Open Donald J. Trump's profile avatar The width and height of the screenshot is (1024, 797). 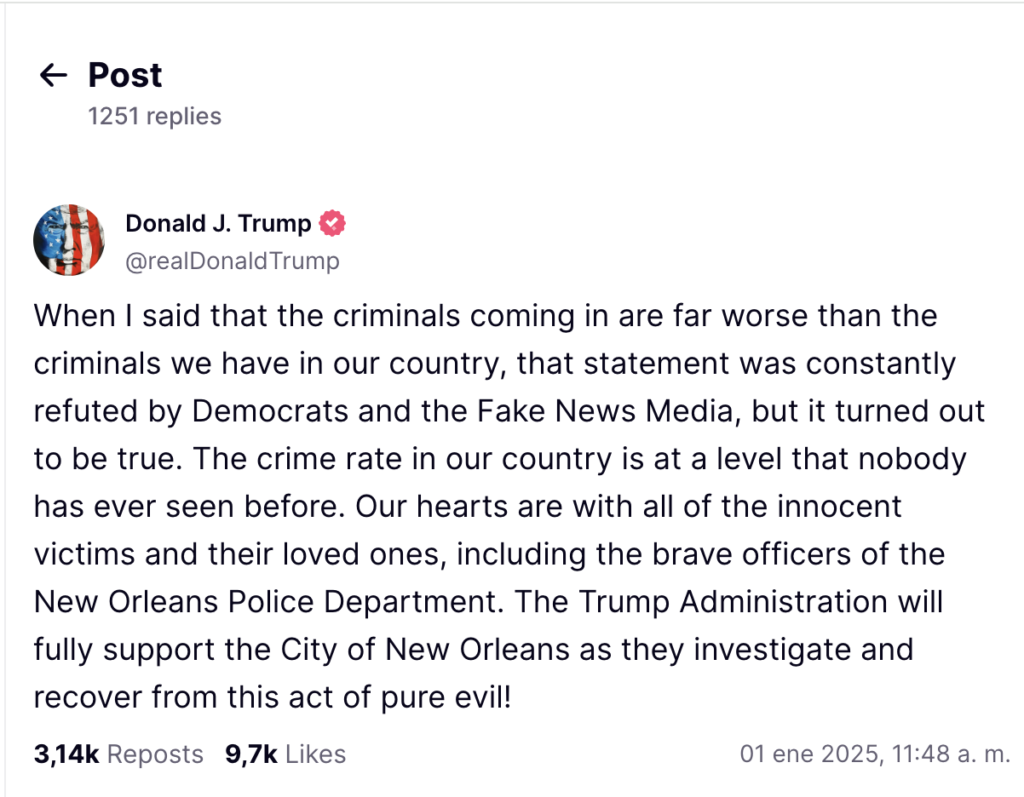coord(69,240)
